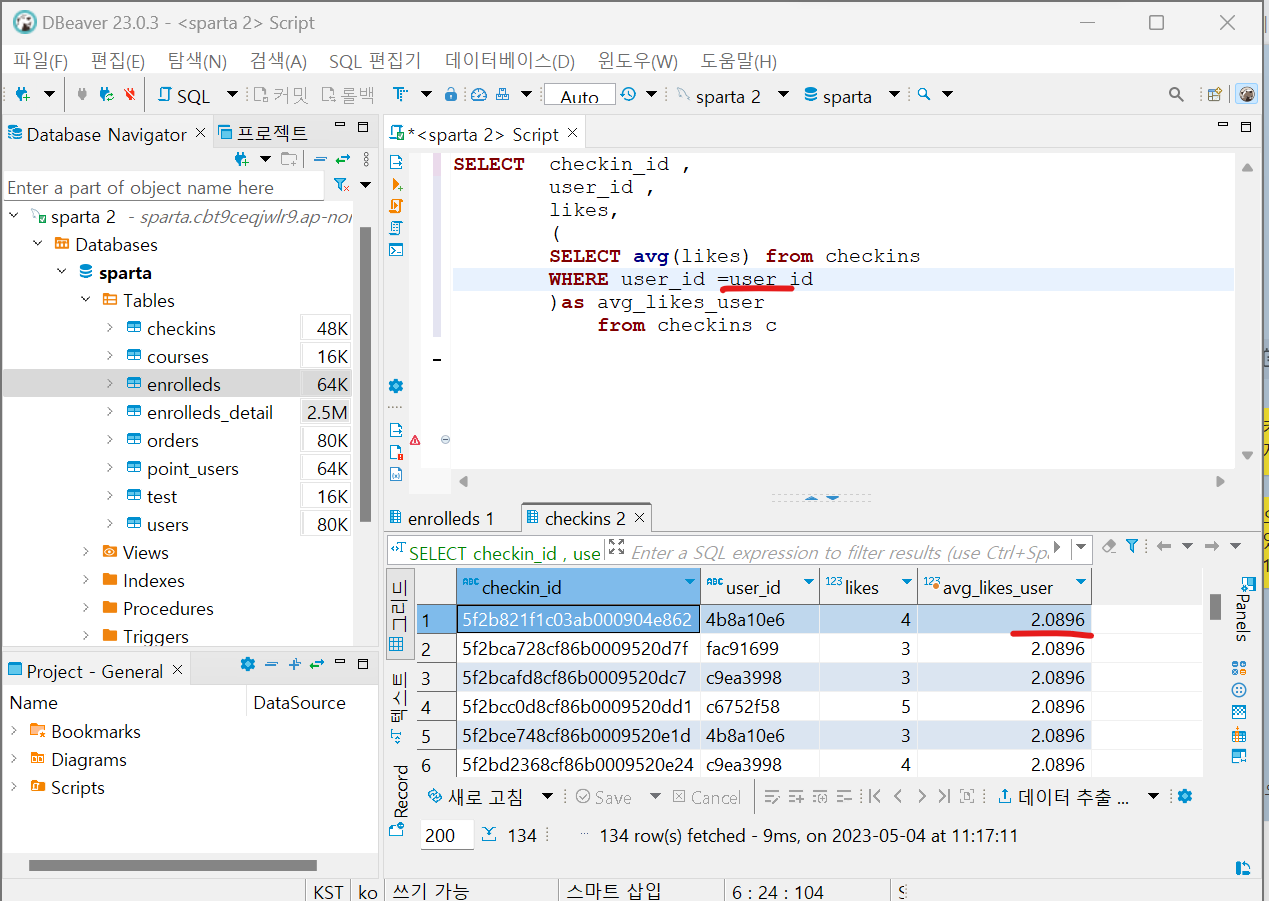Click the new database connection plug icon
This screenshot has width=1269, height=901.
22,95
